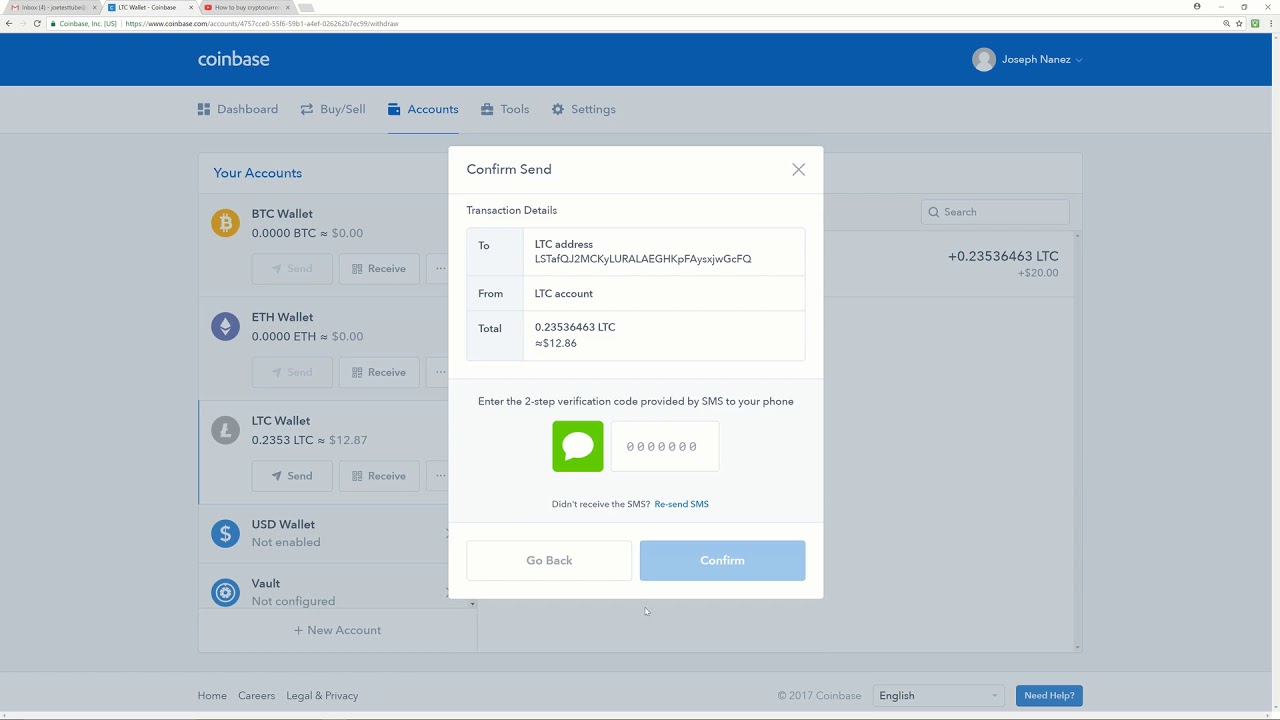Click the Confirm button
The height and width of the screenshot is (720, 1280).
(722, 560)
